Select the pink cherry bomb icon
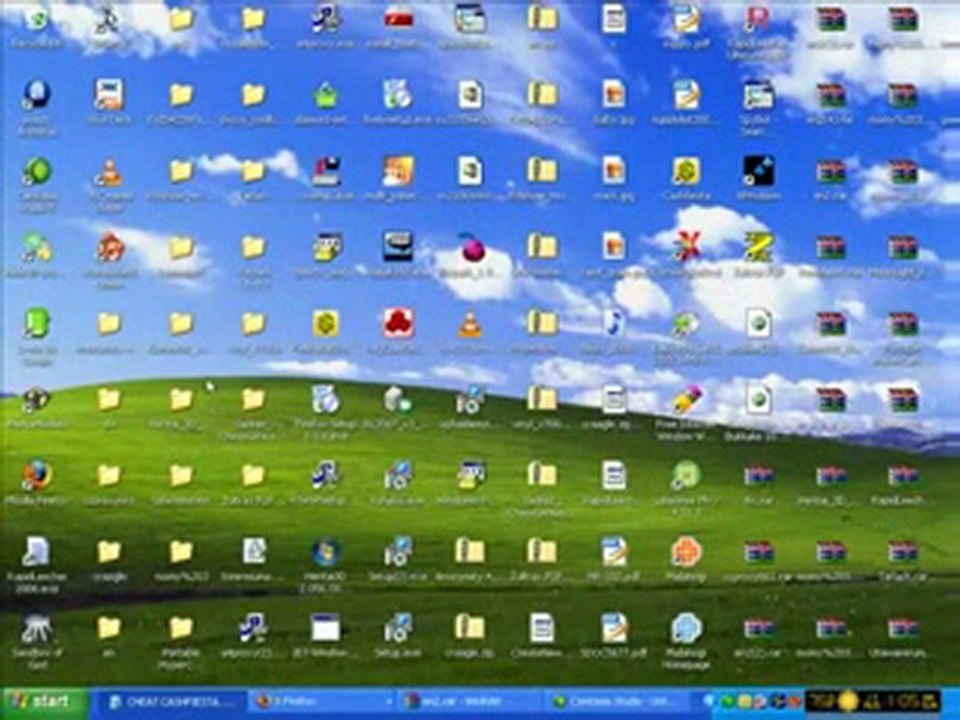The image size is (960, 720). 471,247
